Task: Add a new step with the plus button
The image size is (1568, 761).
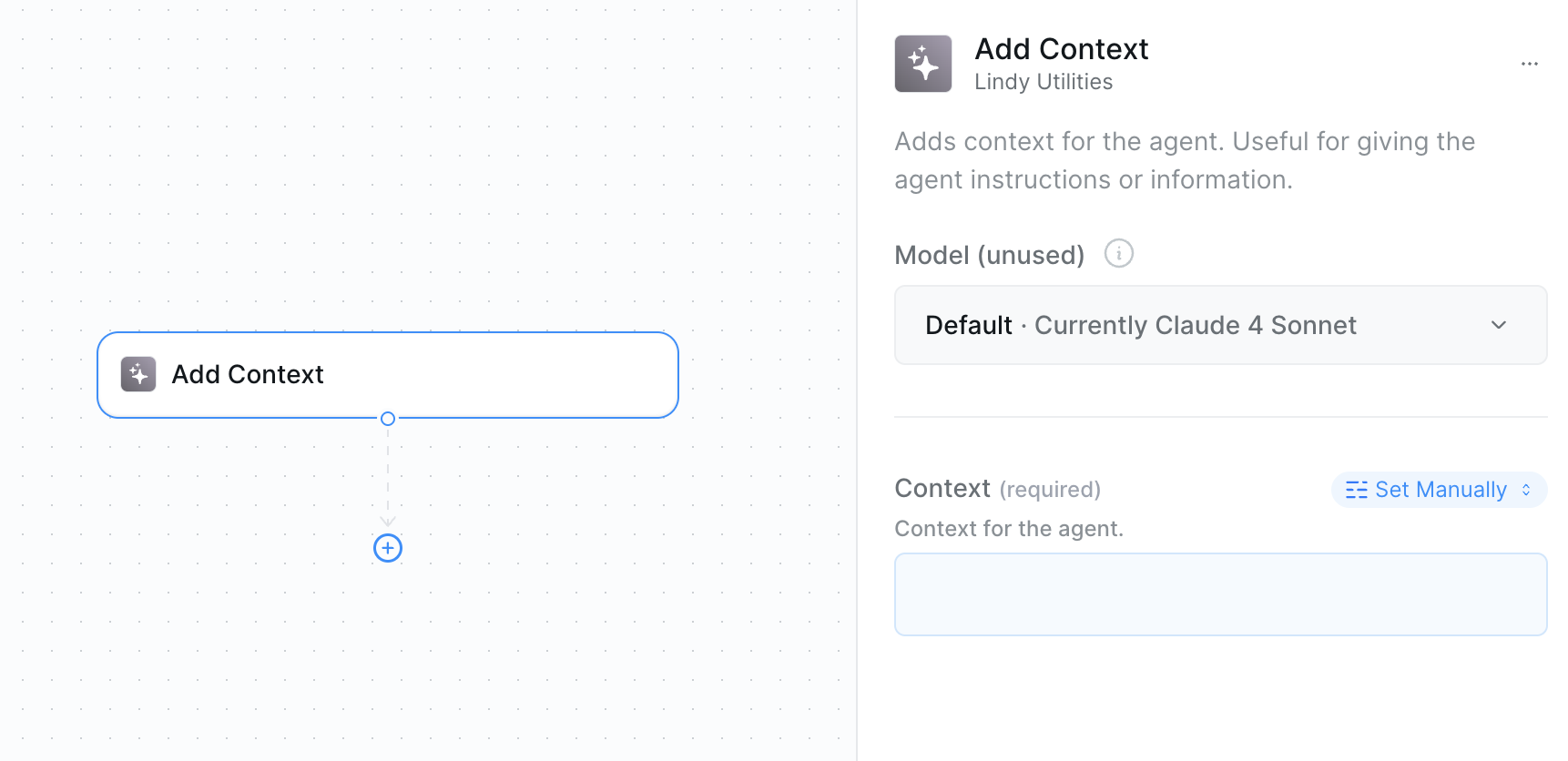Action: 388,548
